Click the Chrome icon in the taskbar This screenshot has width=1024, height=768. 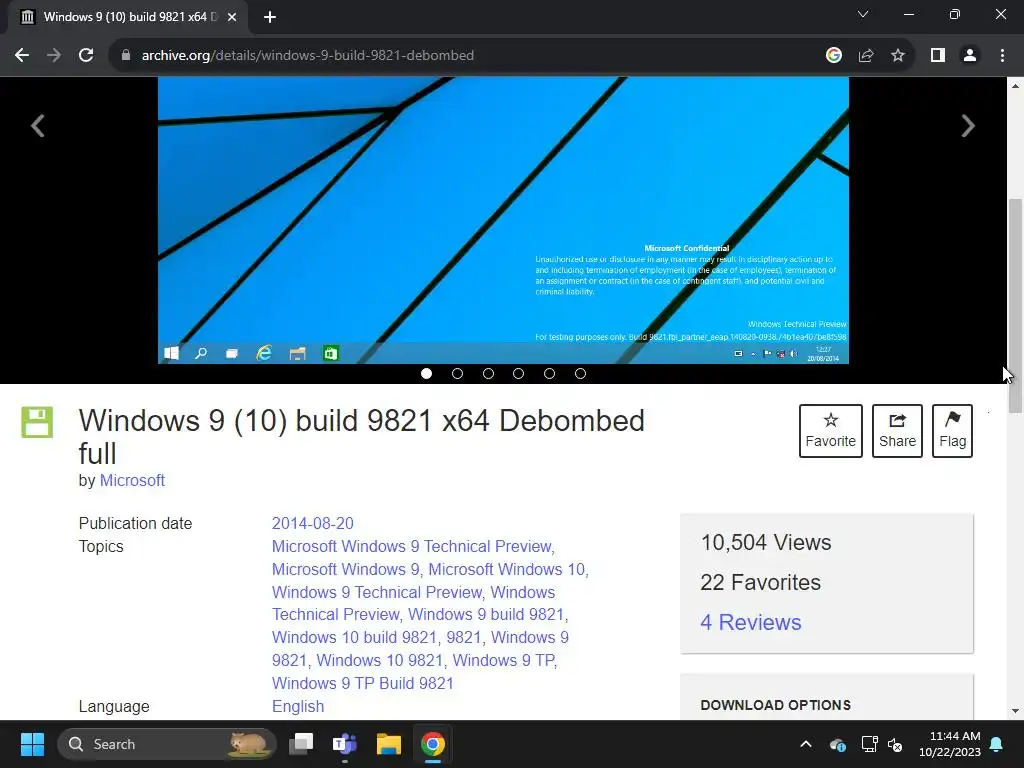(432, 744)
